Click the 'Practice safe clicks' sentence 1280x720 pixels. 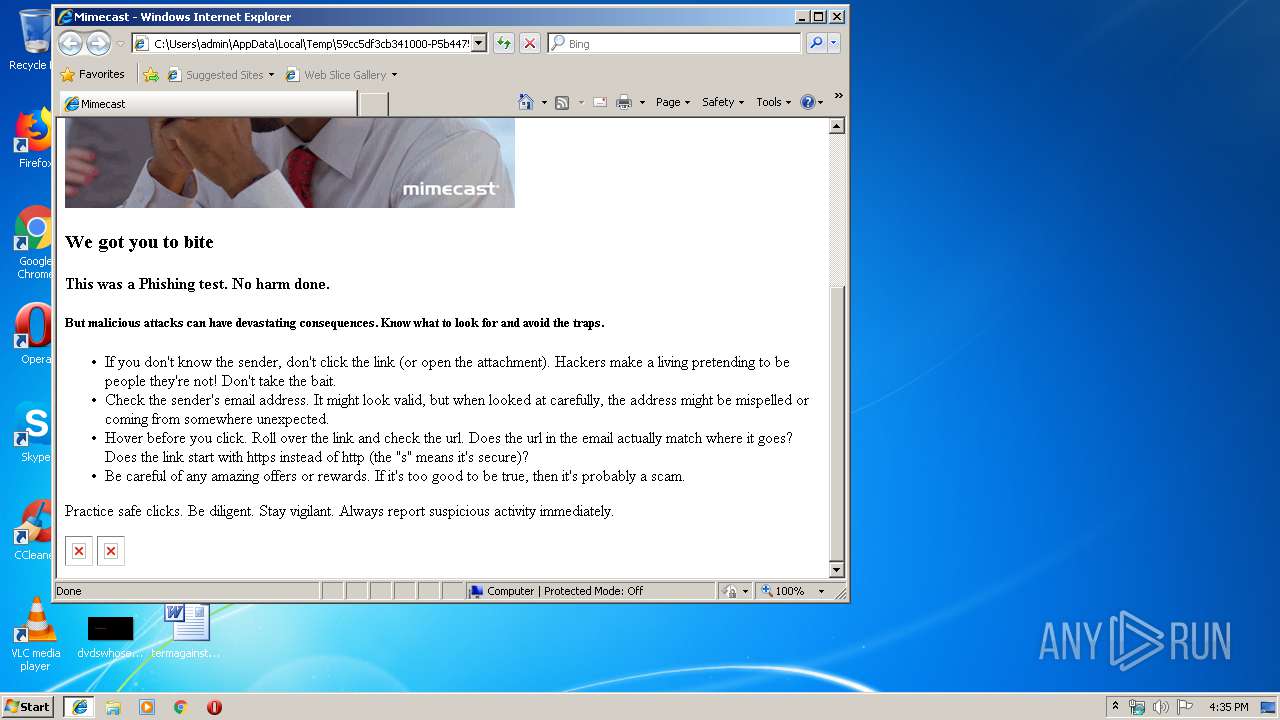pyautogui.click(x=339, y=511)
